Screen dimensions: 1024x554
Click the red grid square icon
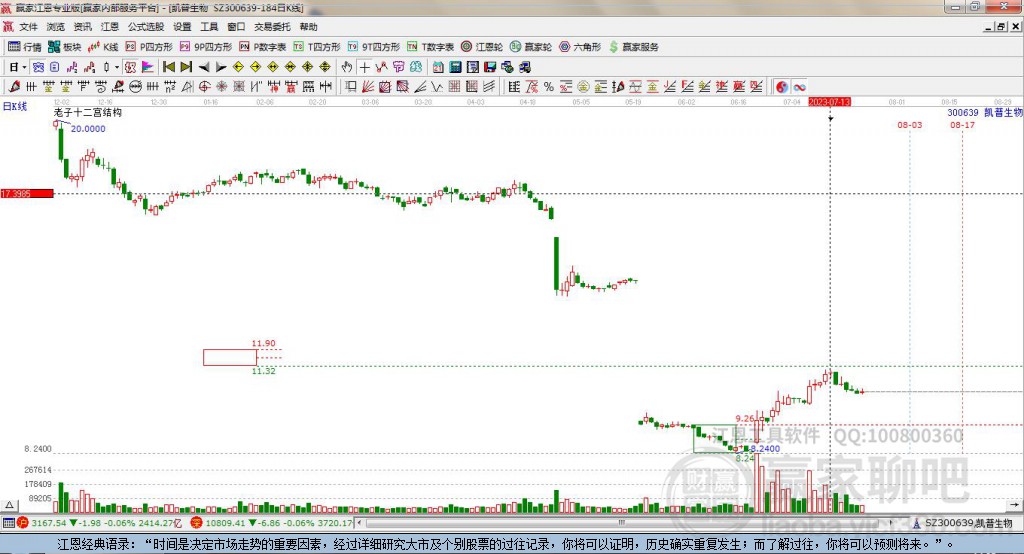pos(454,87)
